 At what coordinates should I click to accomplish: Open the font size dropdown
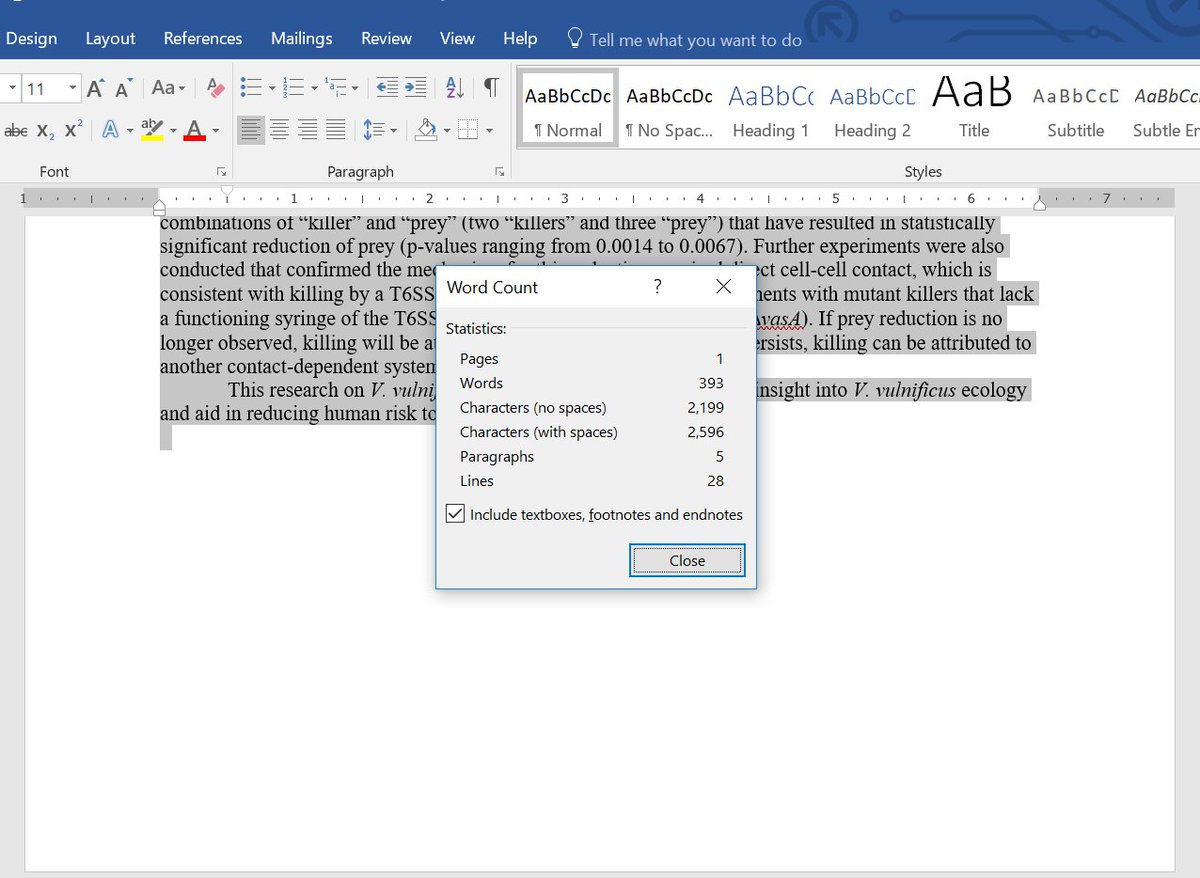point(72,88)
